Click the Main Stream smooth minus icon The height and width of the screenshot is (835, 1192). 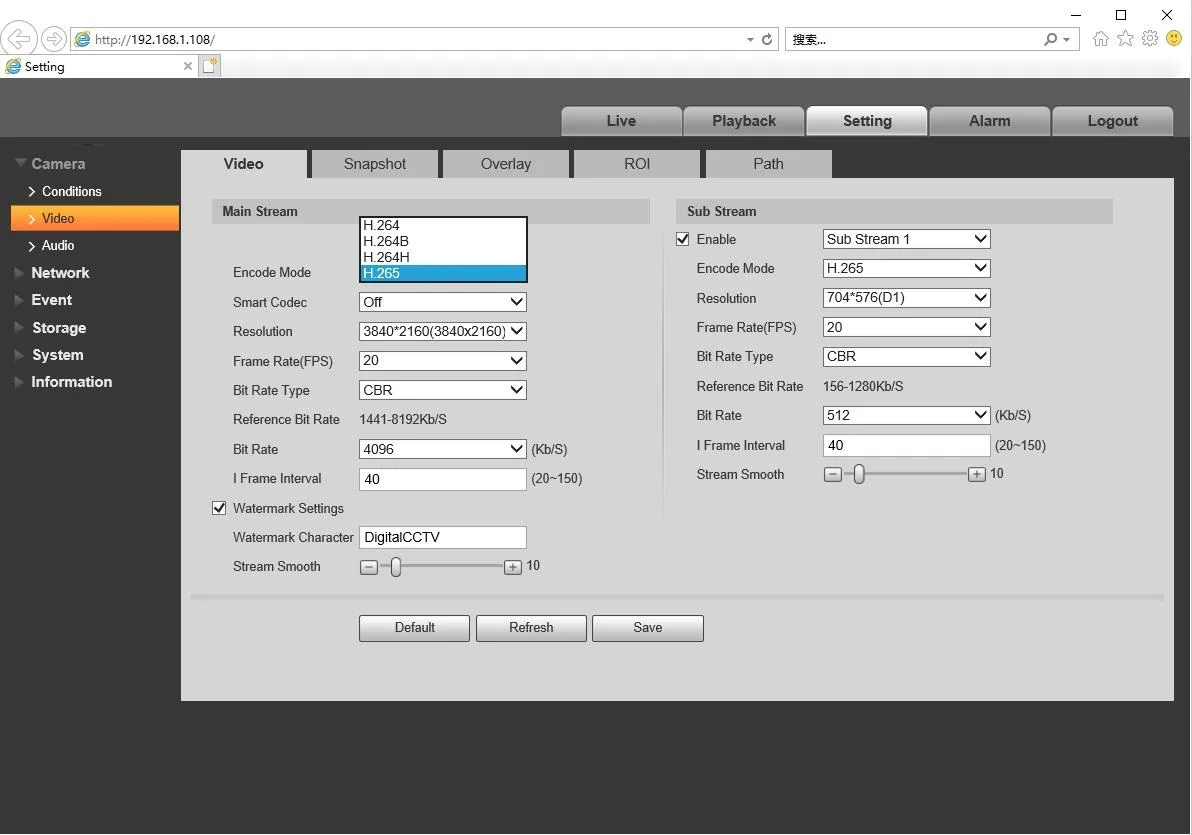[x=369, y=567]
